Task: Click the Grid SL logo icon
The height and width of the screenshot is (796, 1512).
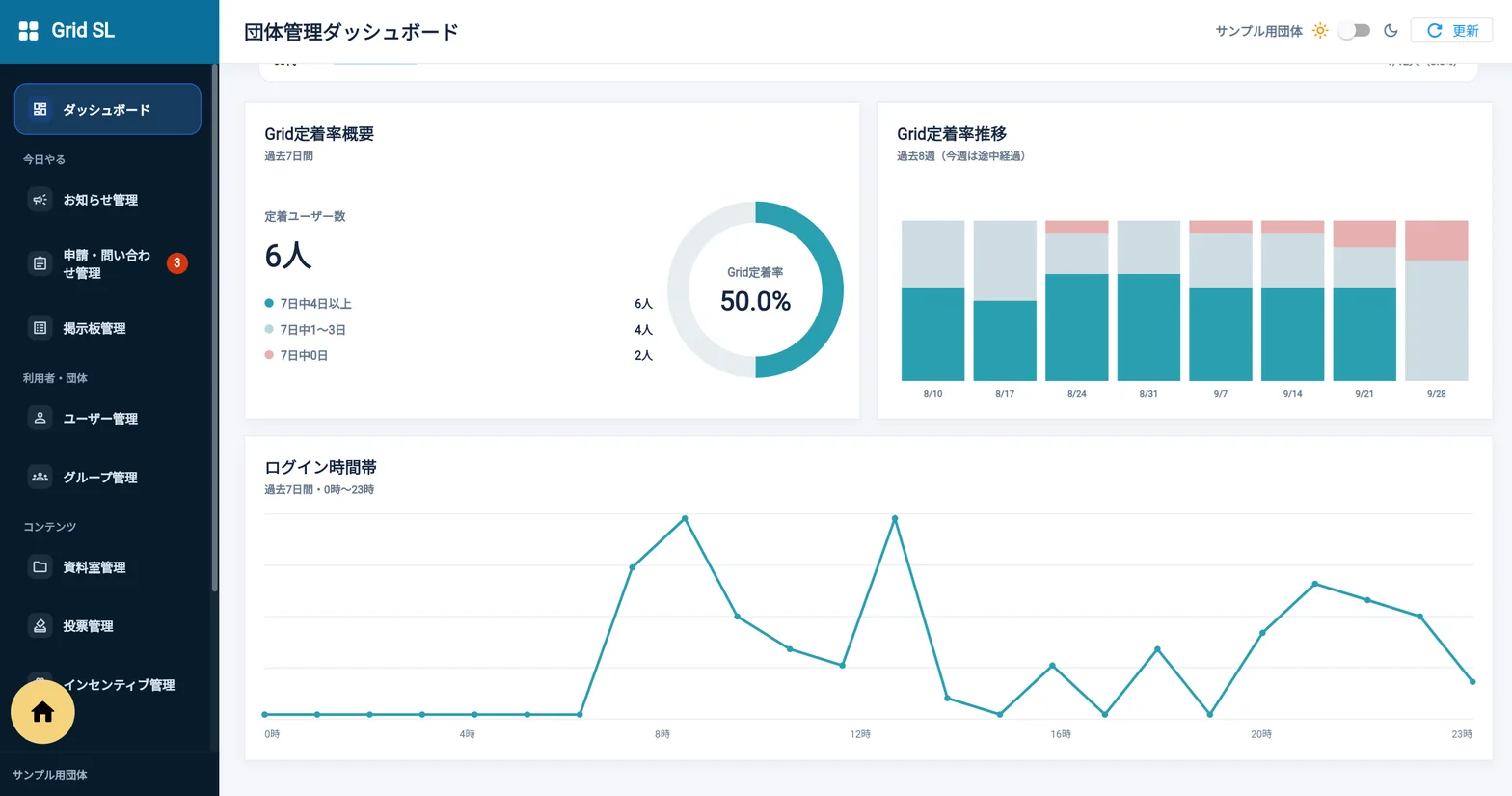Action: [29, 31]
